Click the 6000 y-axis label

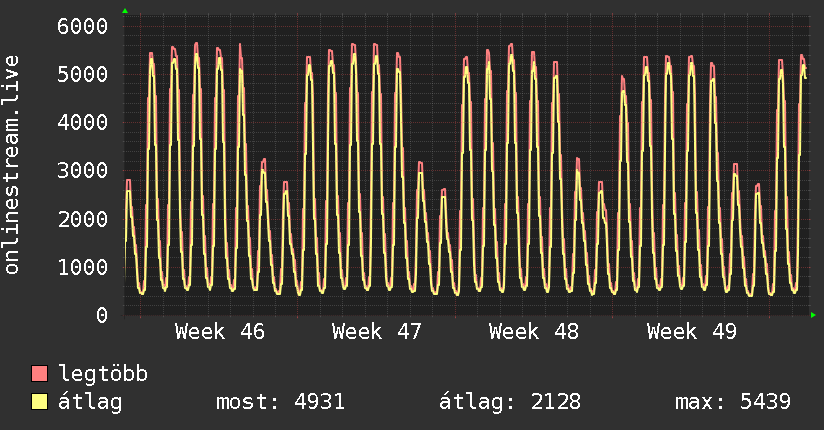coord(83,26)
